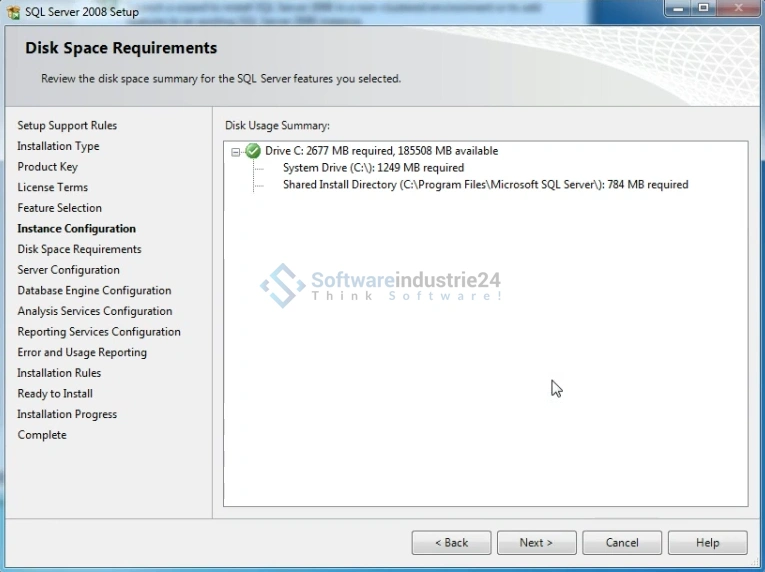The image size is (765, 572).
Task: Jump to License Terms step
Action: coord(52,188)
